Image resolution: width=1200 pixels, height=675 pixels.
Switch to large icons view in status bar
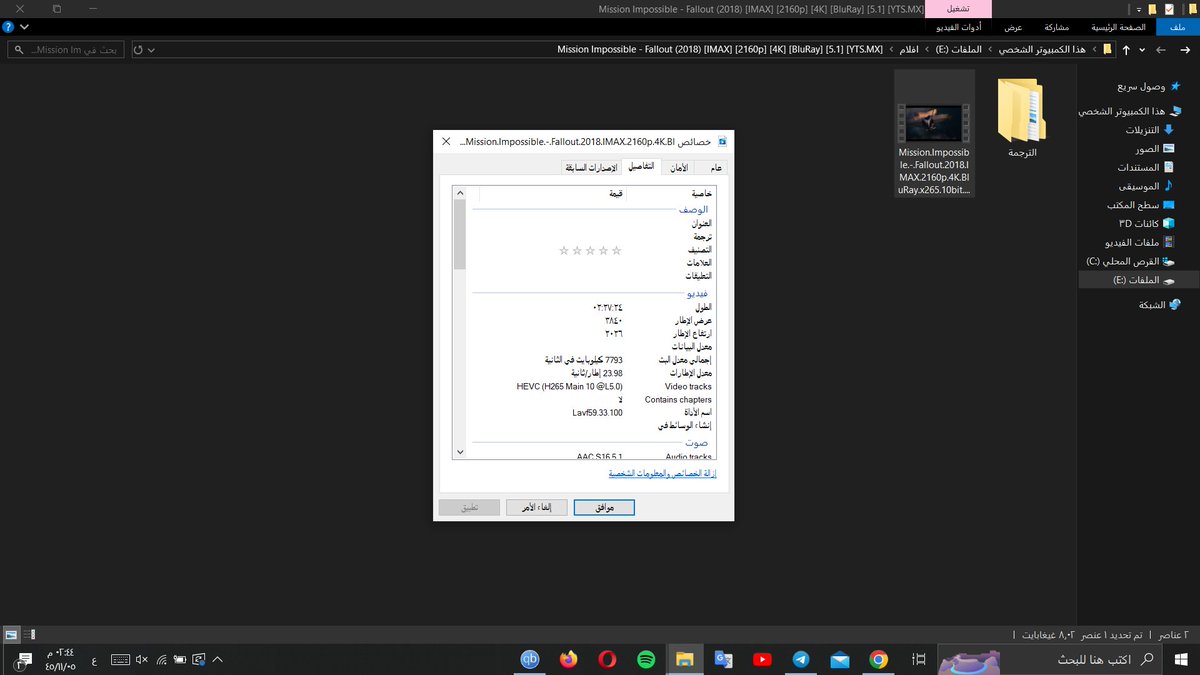coord(10,635)
